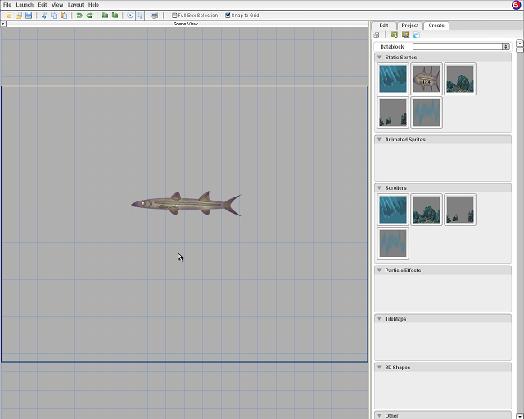
Task: Open the Launch menu
Action: (x=25, y=5)
